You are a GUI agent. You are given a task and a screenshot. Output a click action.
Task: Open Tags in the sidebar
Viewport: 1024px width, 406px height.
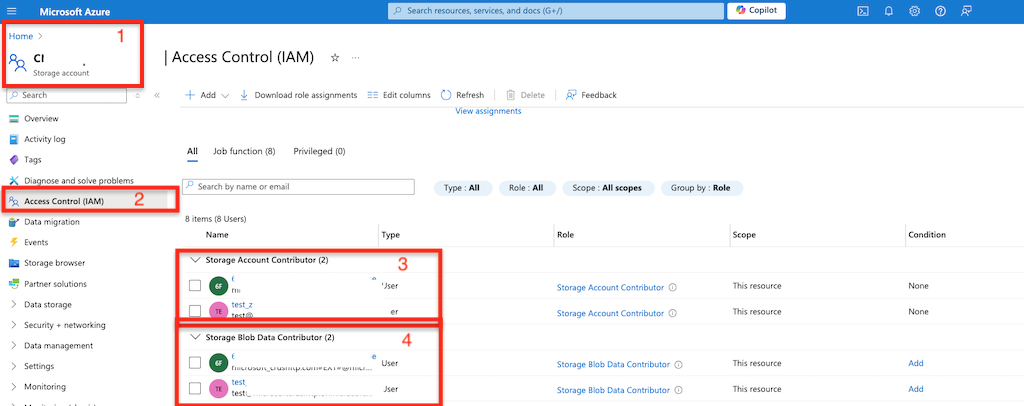33,159
